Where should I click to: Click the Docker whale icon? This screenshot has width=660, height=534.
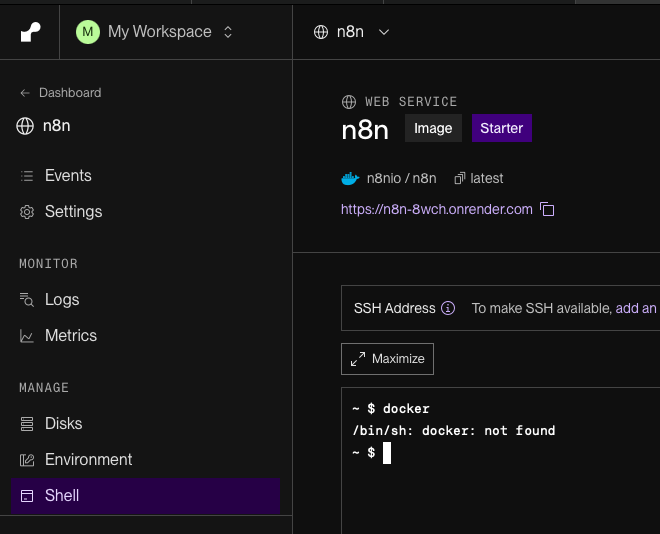[x=350, y=179]
